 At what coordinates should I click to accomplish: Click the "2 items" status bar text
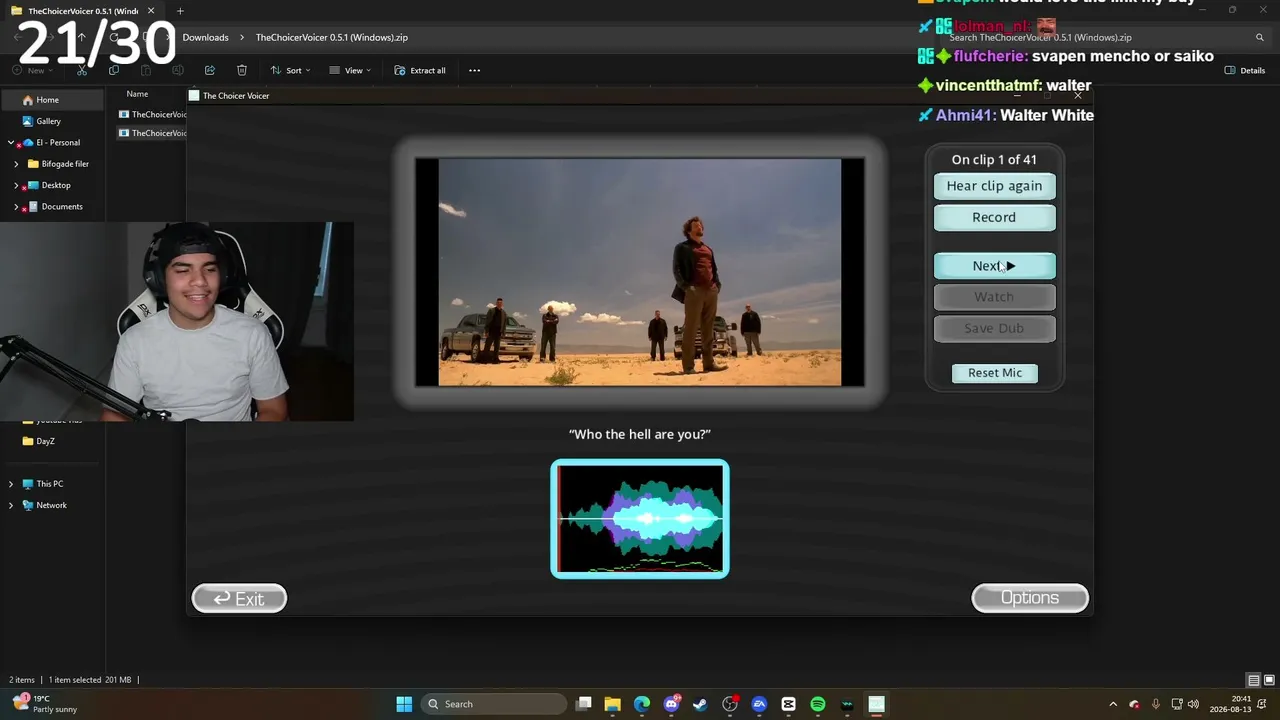coord(23,680)
